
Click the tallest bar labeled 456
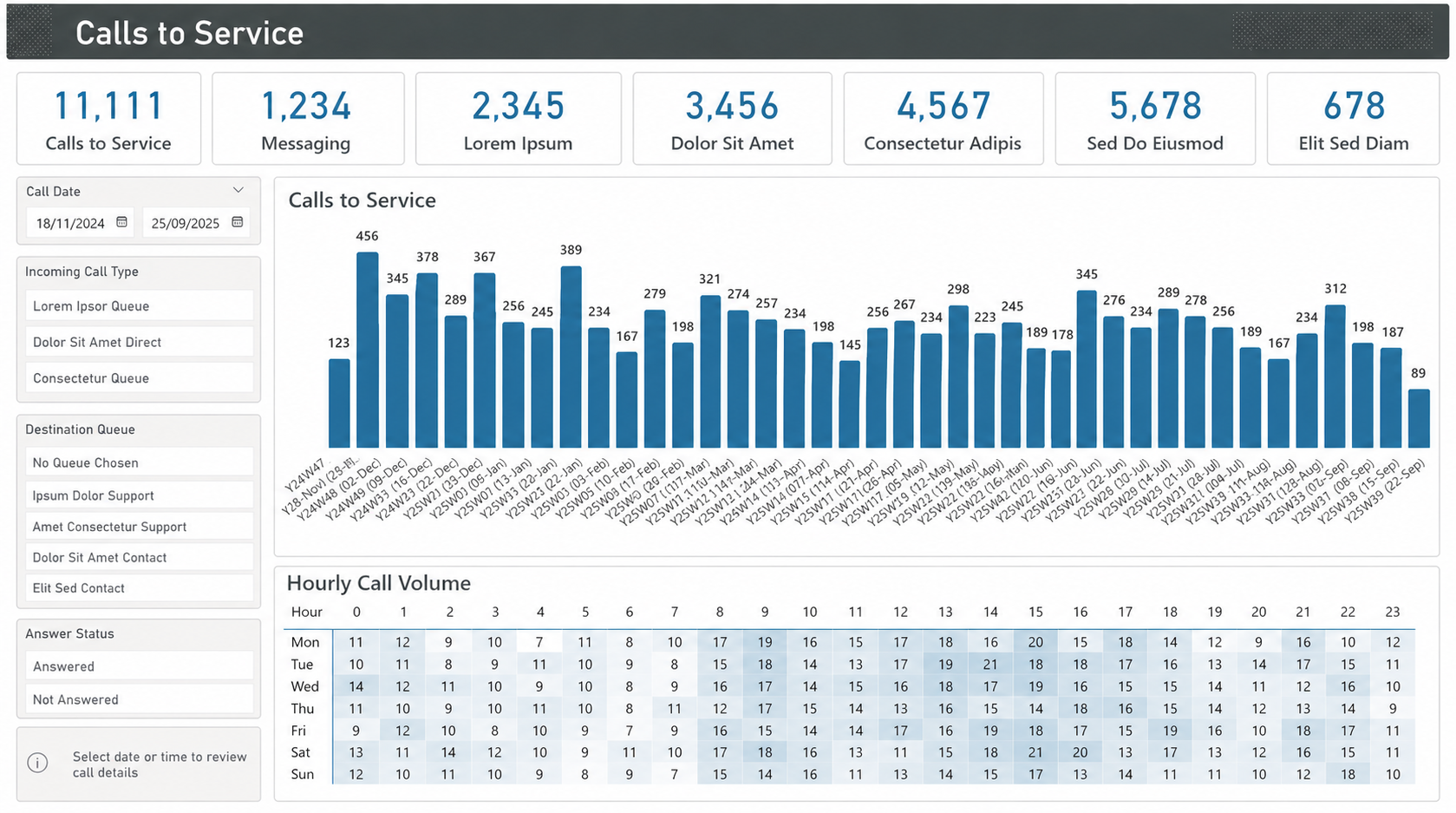[368, 351]
